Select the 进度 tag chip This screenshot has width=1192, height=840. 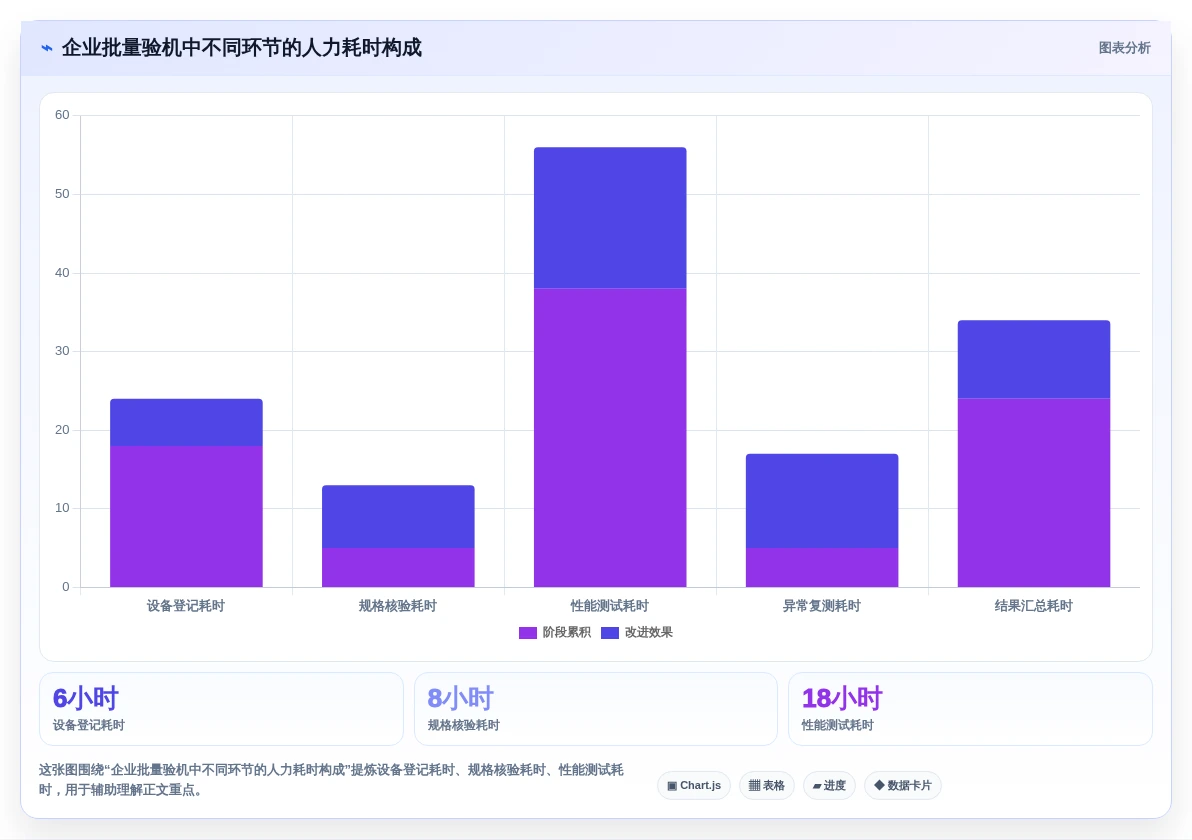coord(829,785)
